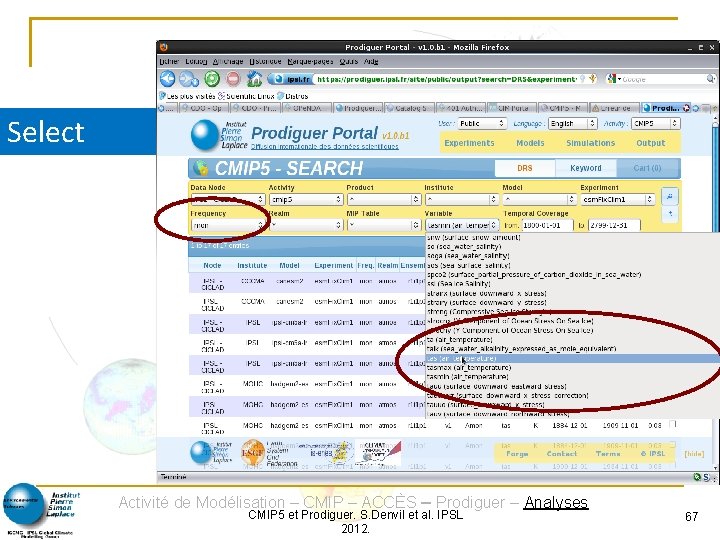Screen dimensions: 720x540
Task: Click the Contact footer link
Action: point(562,454)
